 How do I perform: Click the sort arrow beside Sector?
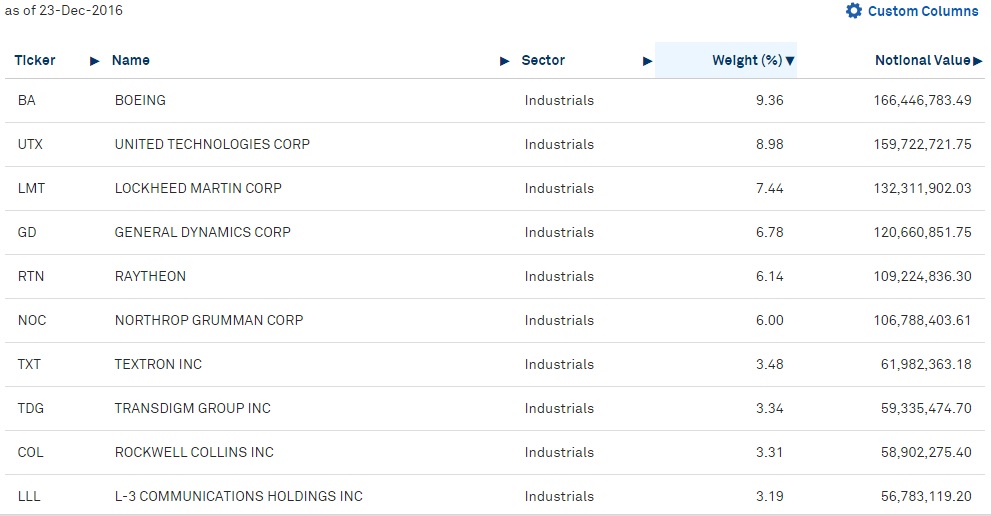[x=647, y=61]
